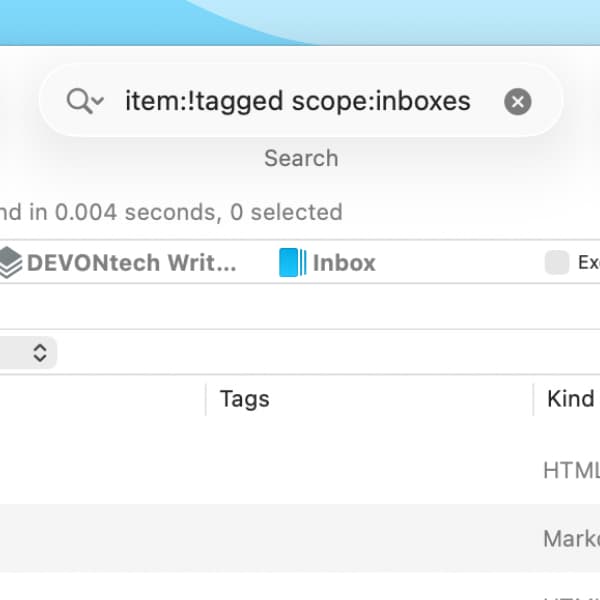Viewport: 600px width, 600px height.
Task: Click the column divider left of Tags header
Action: pyautogui.click(x=206, y=399)
